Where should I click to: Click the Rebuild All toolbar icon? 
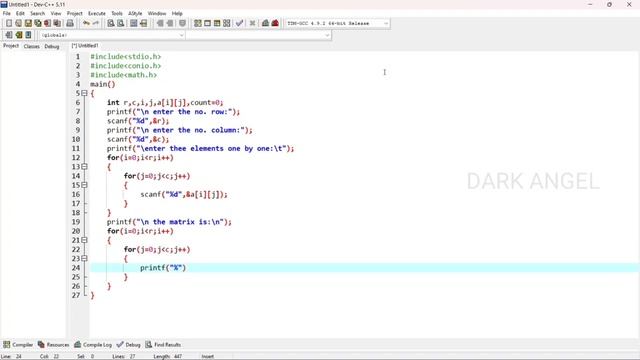click(x=227, y=23)
